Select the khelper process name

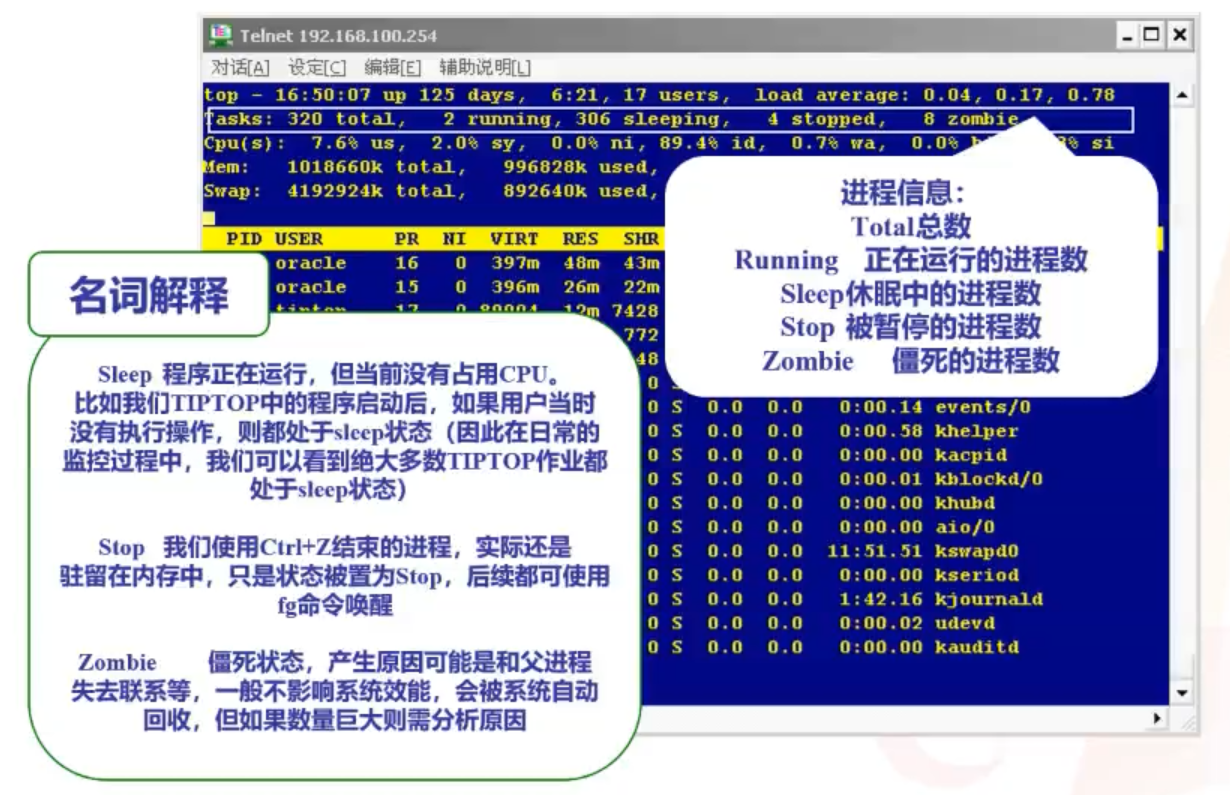tap(977, 432)
